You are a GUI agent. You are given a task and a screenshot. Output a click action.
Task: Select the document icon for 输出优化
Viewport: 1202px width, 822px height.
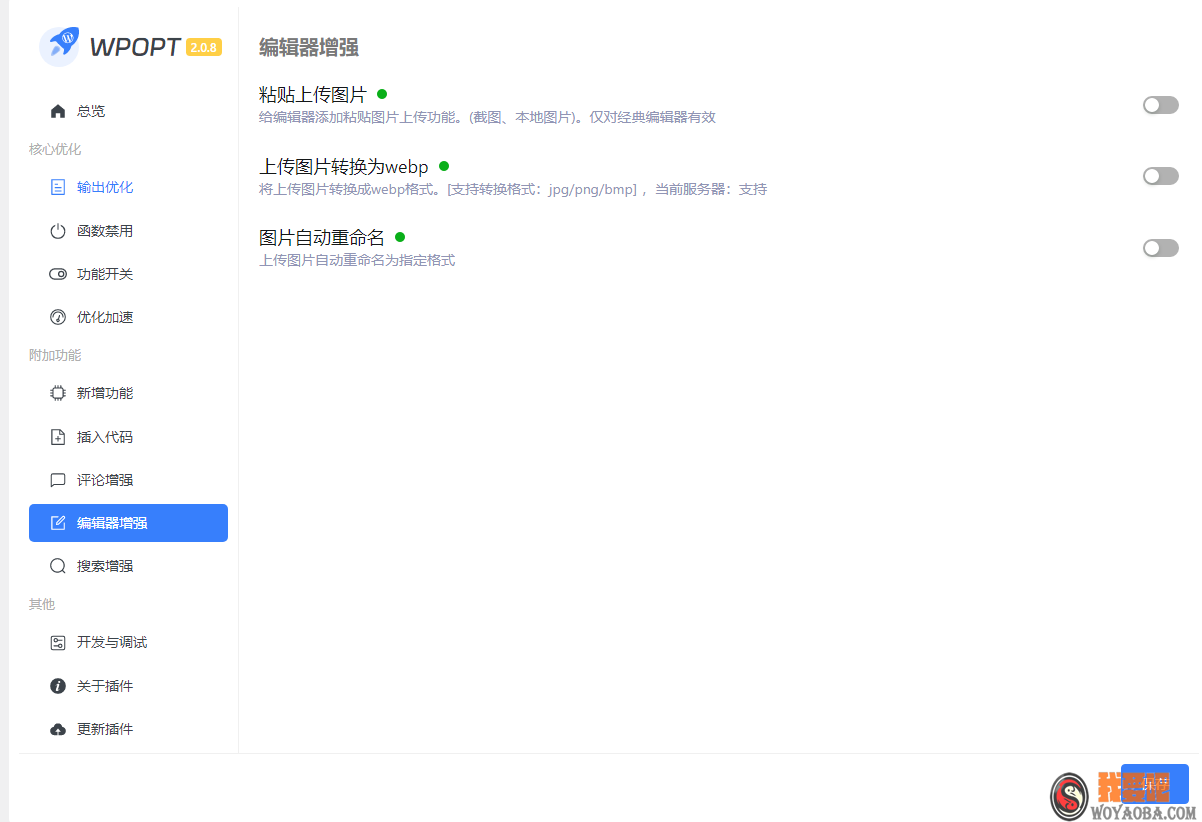(x=58, y=187)
